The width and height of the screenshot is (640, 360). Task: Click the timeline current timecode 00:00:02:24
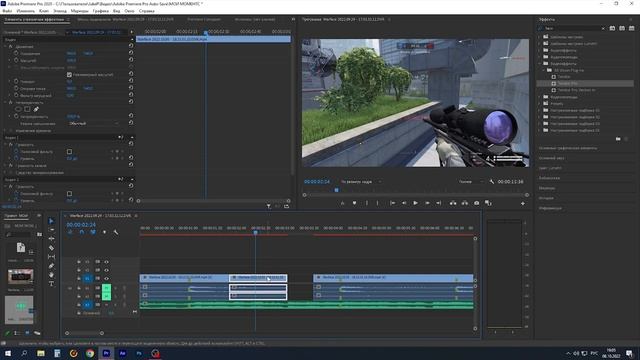tap(81, 225)
